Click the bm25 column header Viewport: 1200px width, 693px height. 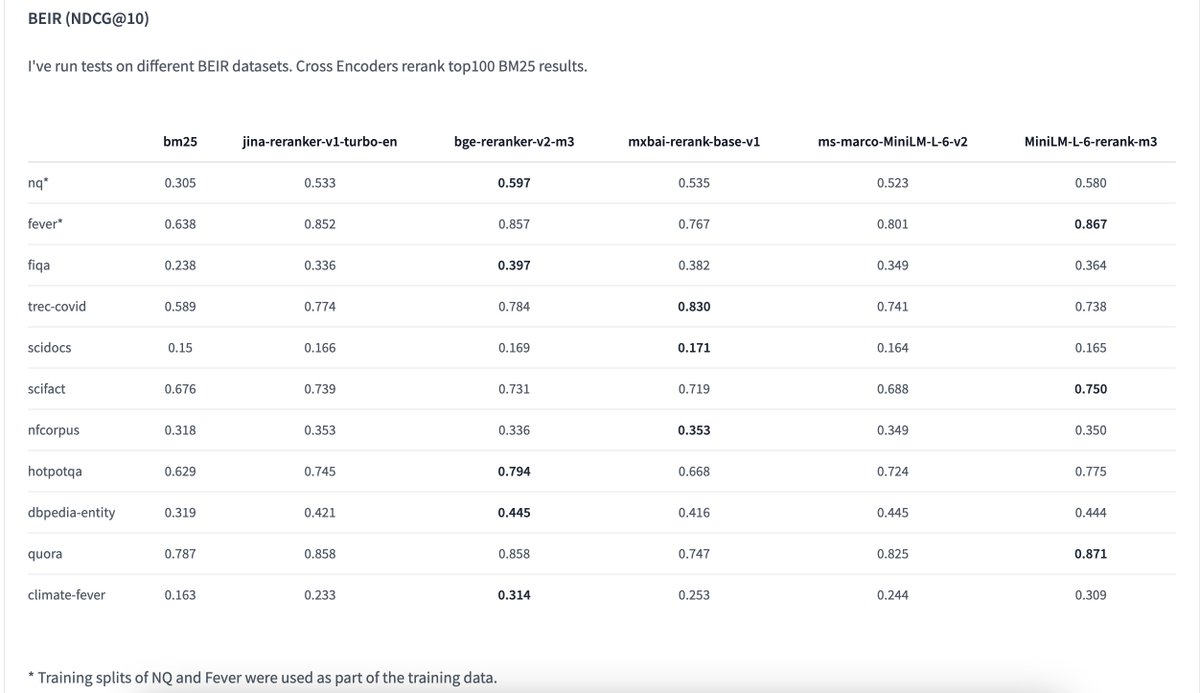click(180, 142)
